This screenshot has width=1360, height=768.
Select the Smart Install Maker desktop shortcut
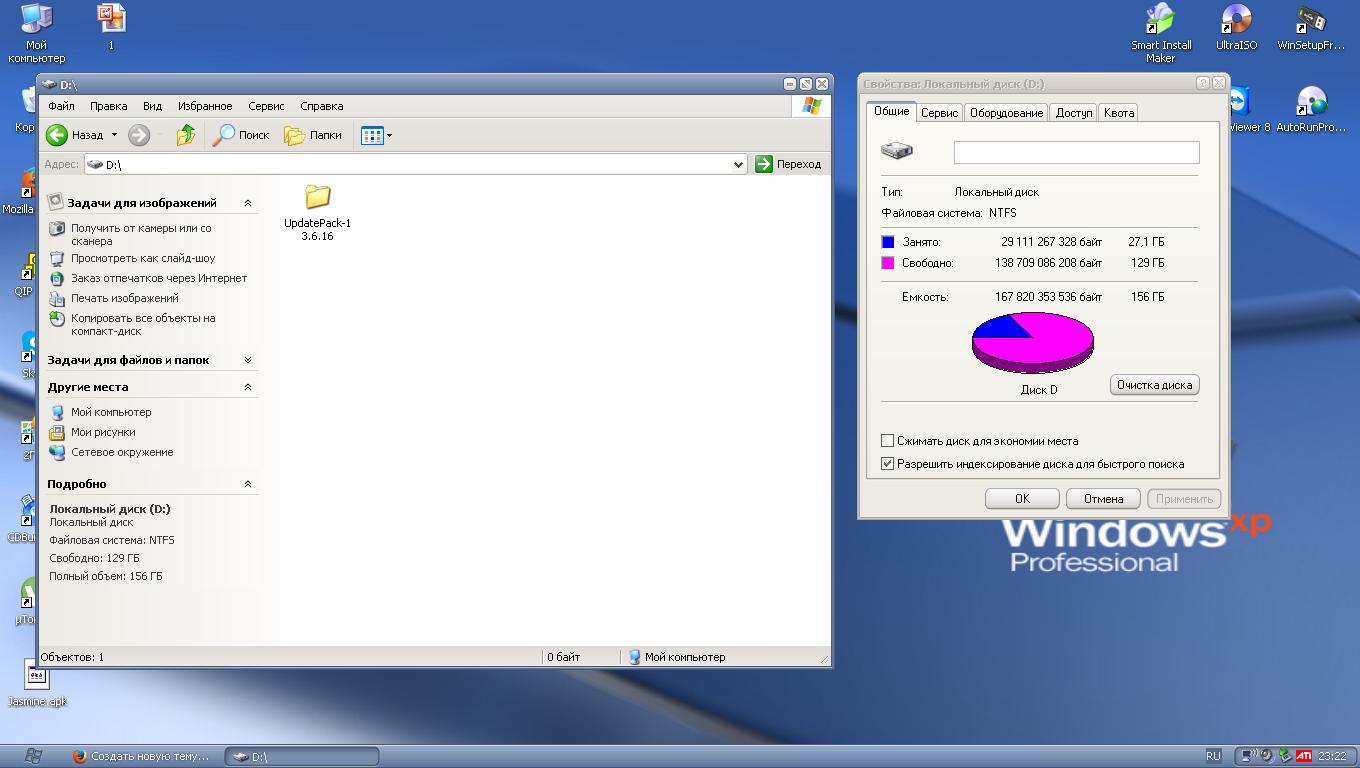1160,34
